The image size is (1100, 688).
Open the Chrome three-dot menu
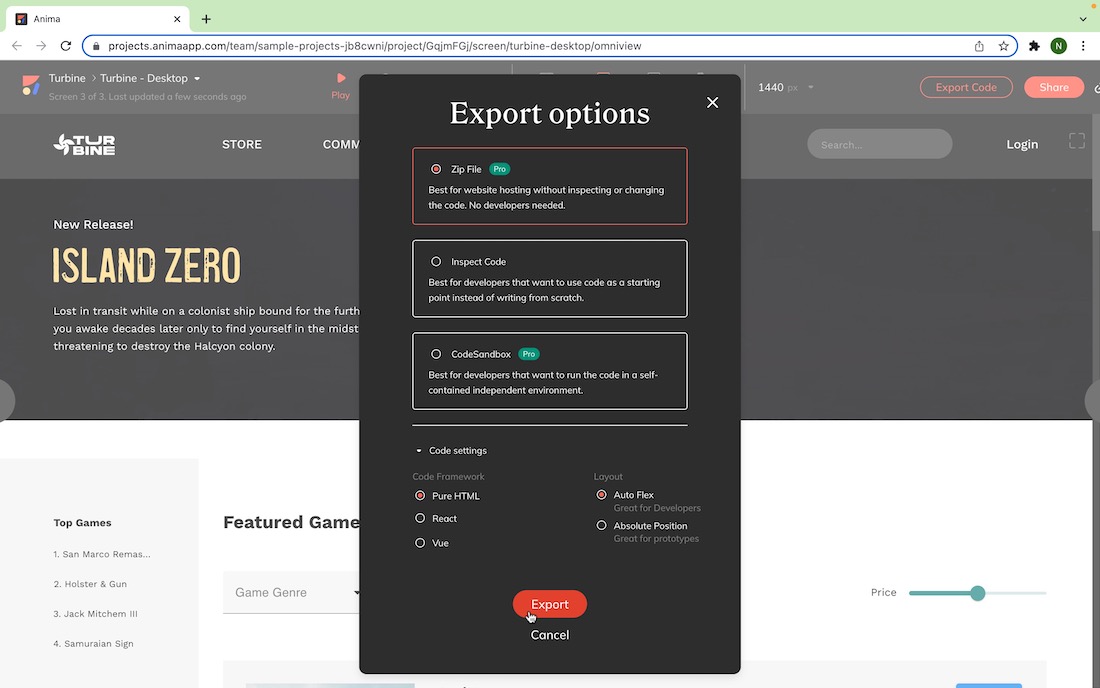tap(1083, 46)
